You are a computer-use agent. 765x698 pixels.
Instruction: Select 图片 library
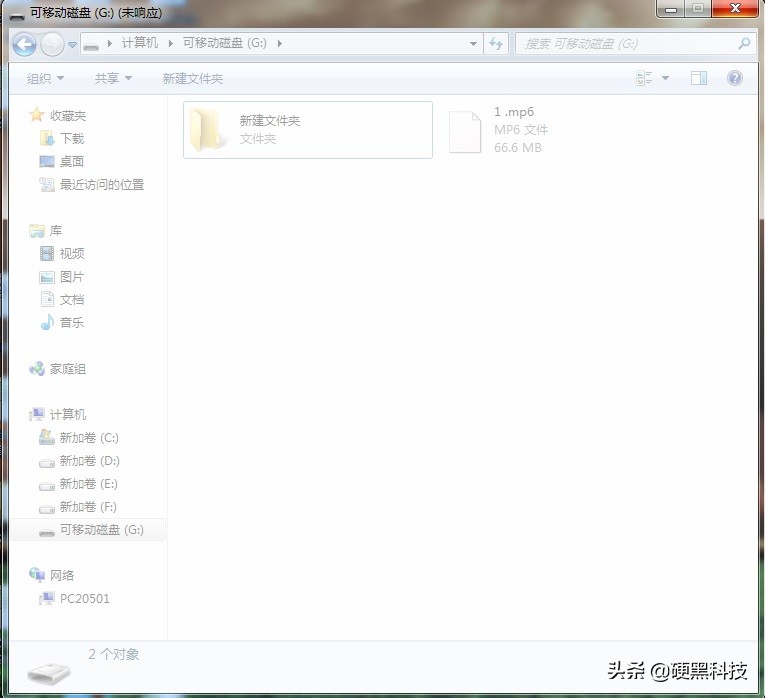(x=72, y=277)
